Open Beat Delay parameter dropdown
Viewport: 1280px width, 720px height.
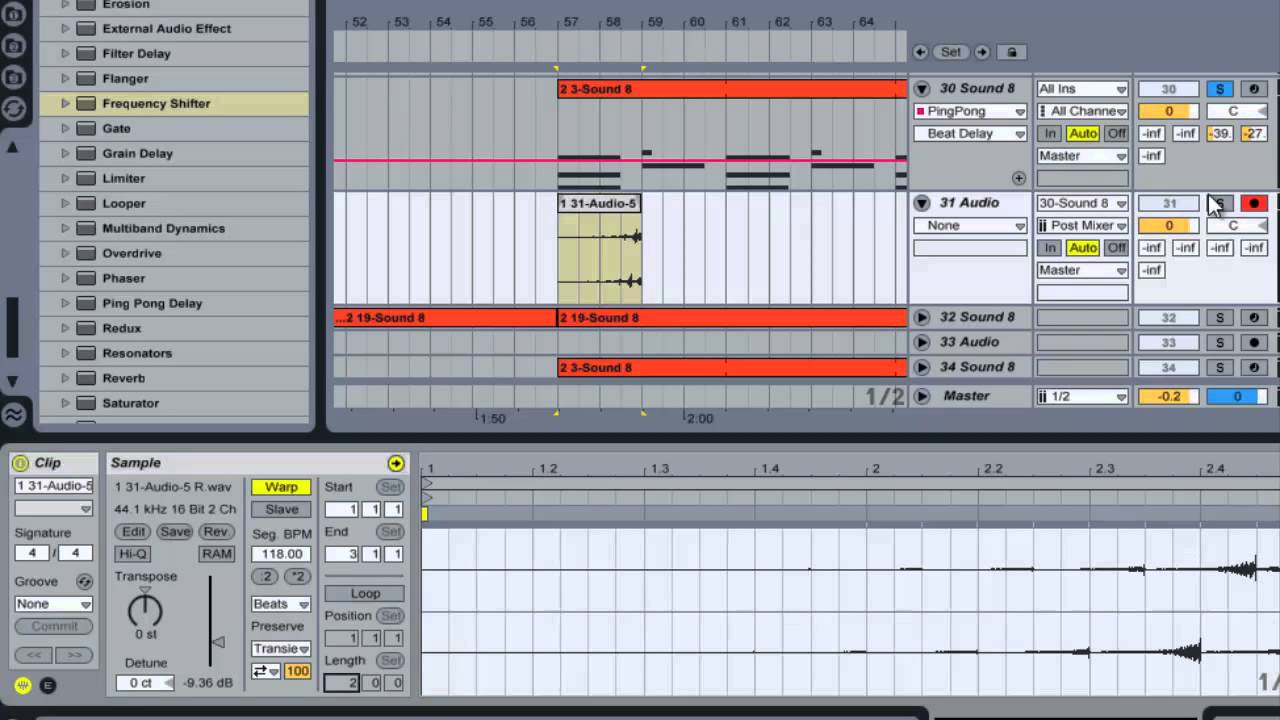[x=970, y=133]
